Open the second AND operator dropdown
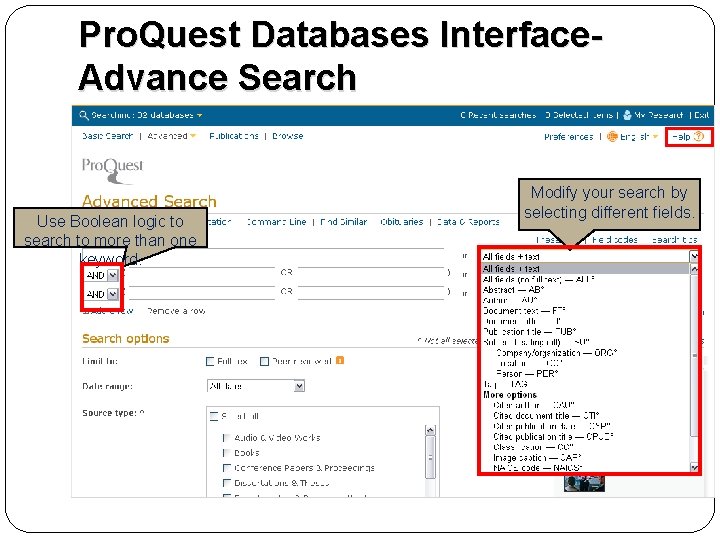The width and height of the screenshot is (720, 540). [112, 294]
